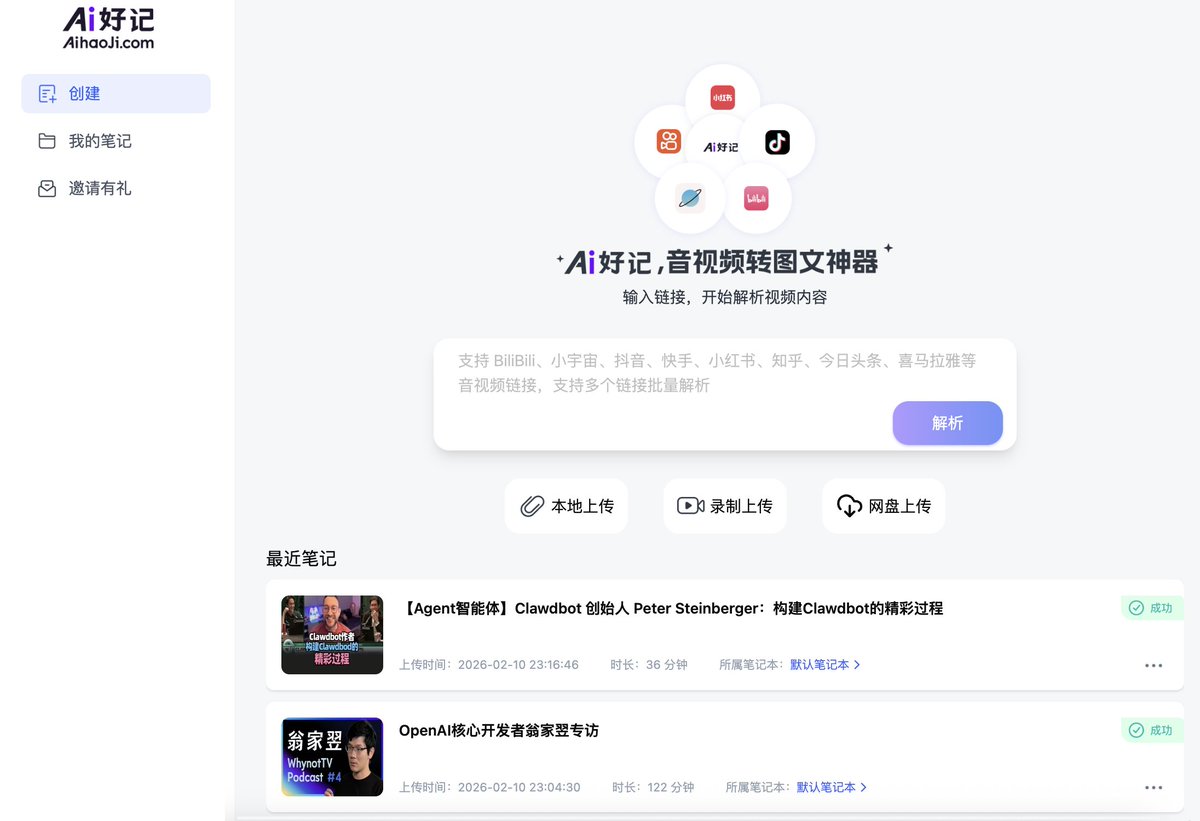1200x821 pixels.
Task: Click the black TikTok/抖音 platform icon
Action: pos(777,142)
